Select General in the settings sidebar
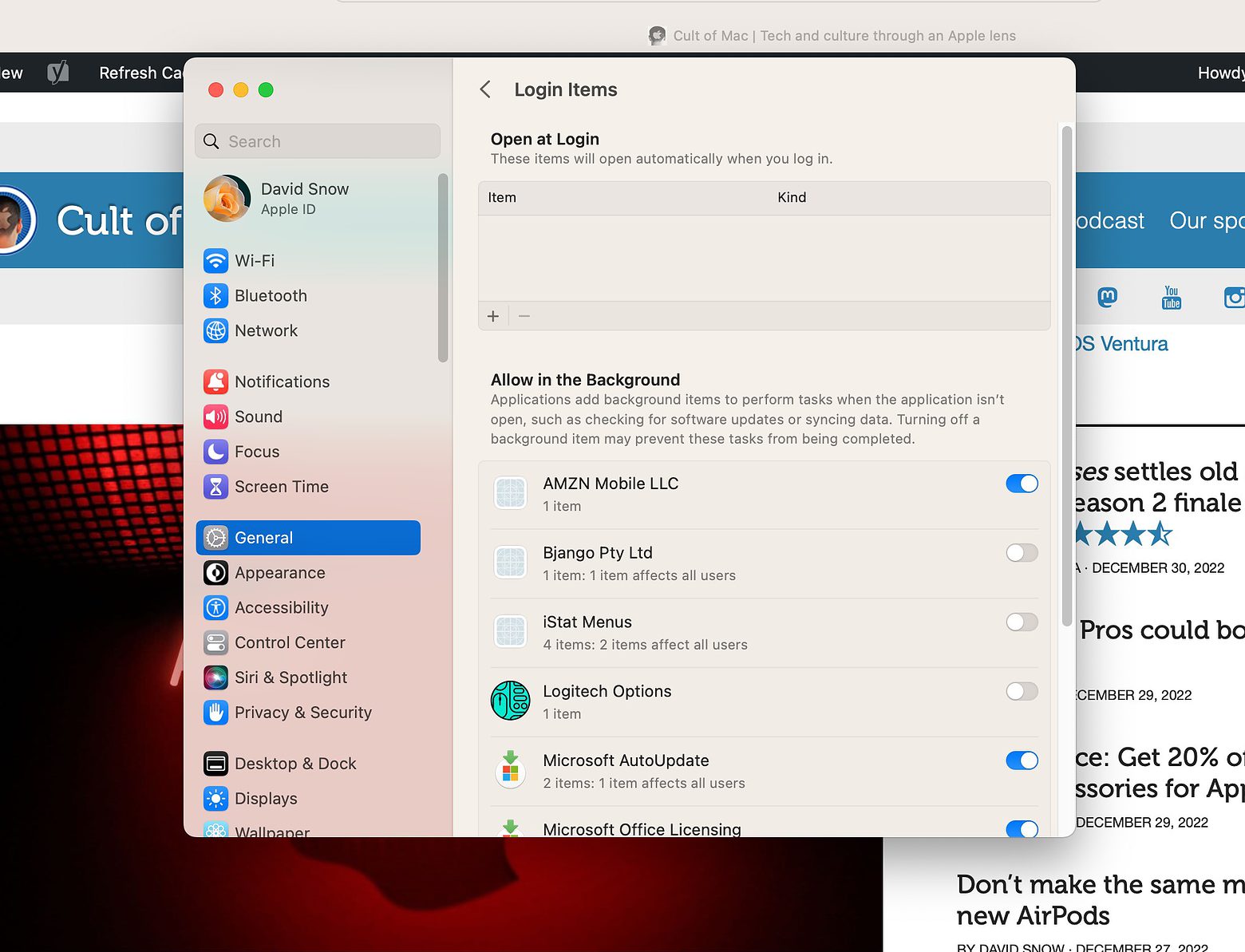The width and height of the screenshot is (1245, 952). (264, 537)
